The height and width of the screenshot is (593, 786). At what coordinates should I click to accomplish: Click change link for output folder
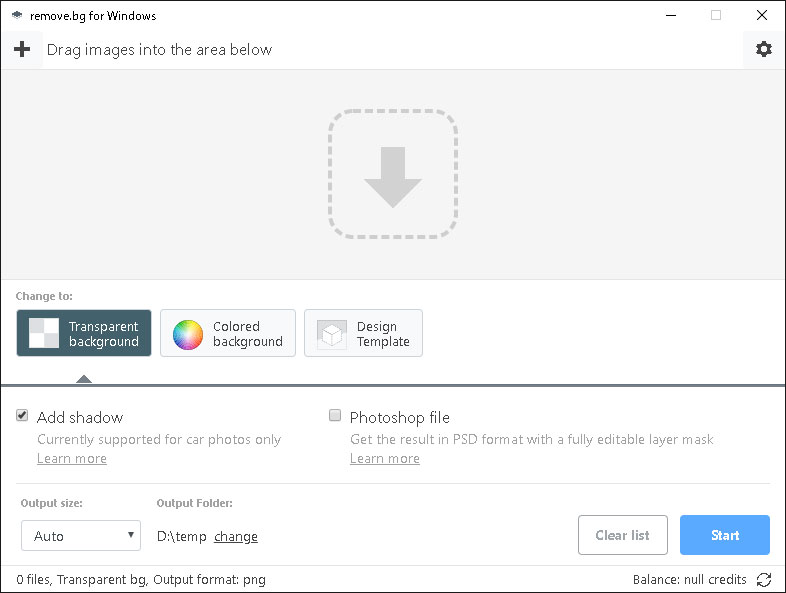236,536
